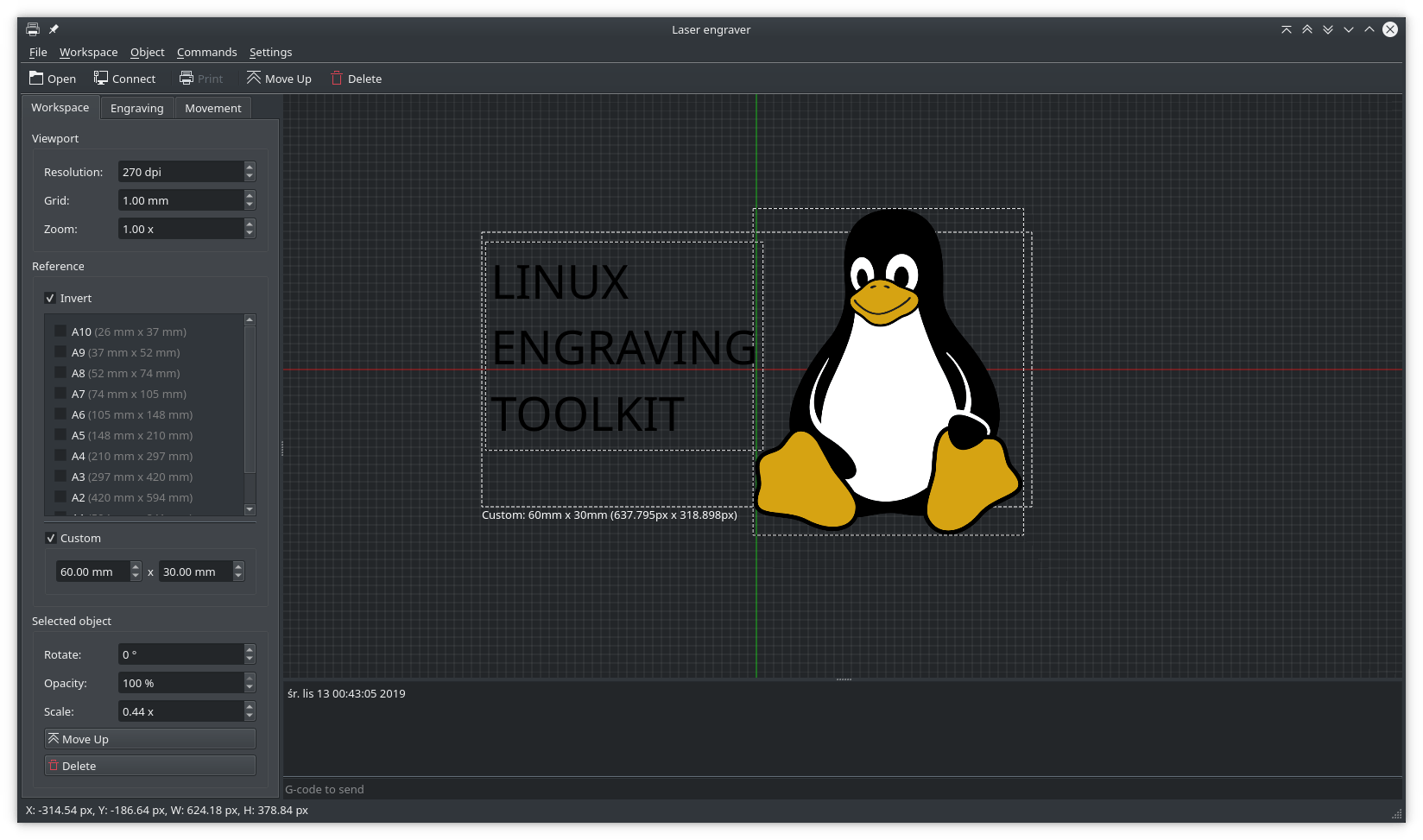Click the Print toolbar button
Screen dimensions: 1423x840
(x=201, y=79)
